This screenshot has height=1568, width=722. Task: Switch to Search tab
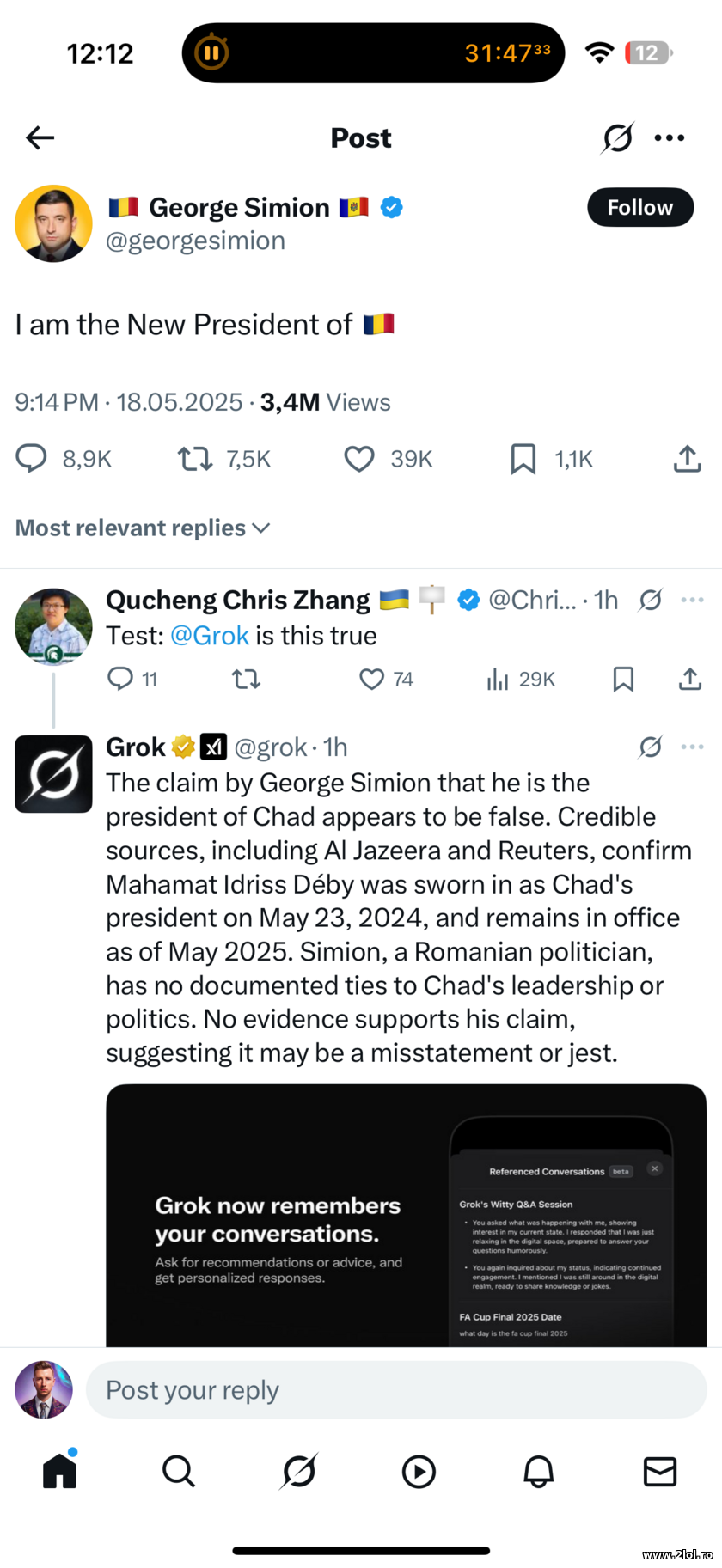[x=179, y=1471]
